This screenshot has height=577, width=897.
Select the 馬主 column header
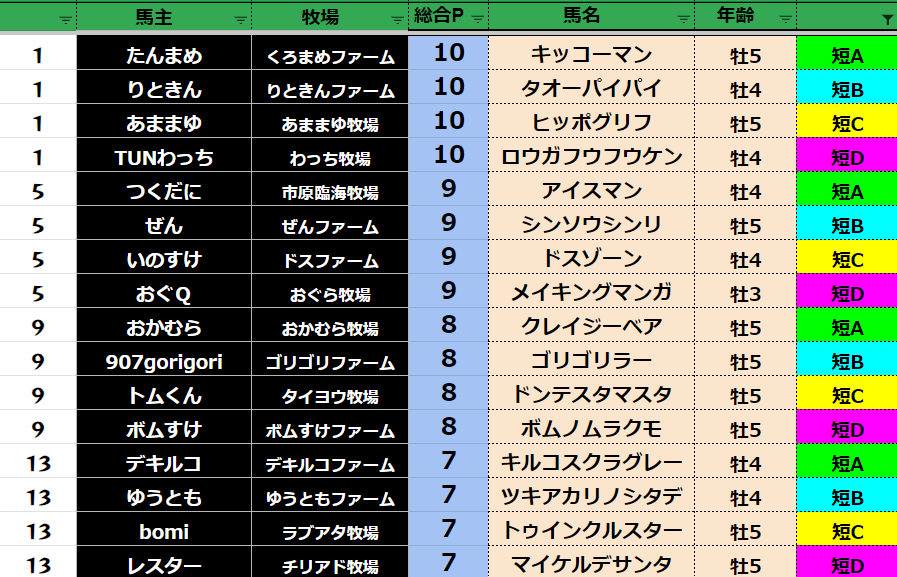click(x=154, y=17)
